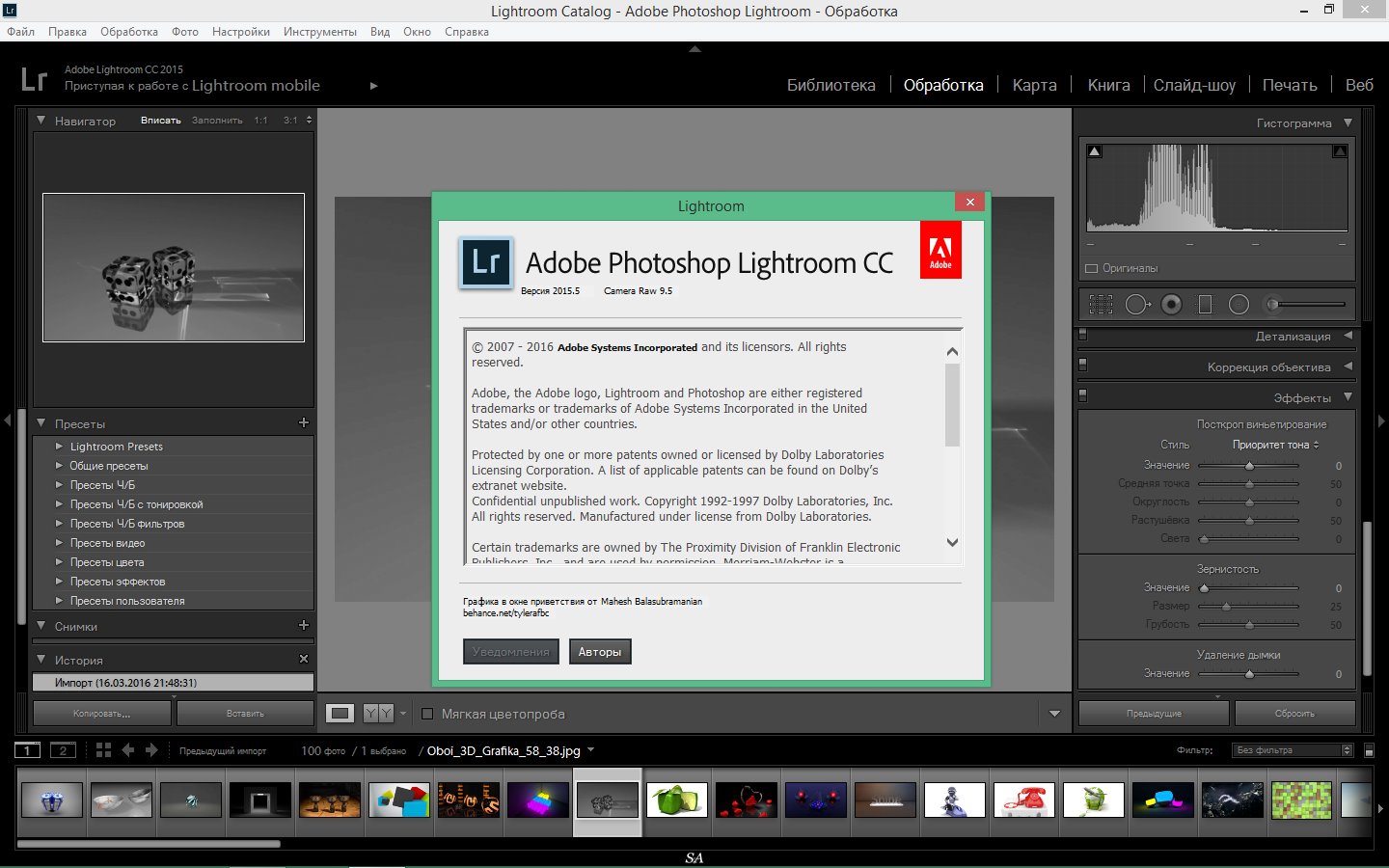
Task: Open toolbar options dropdown arrow
Action: tap(1054, 714)
